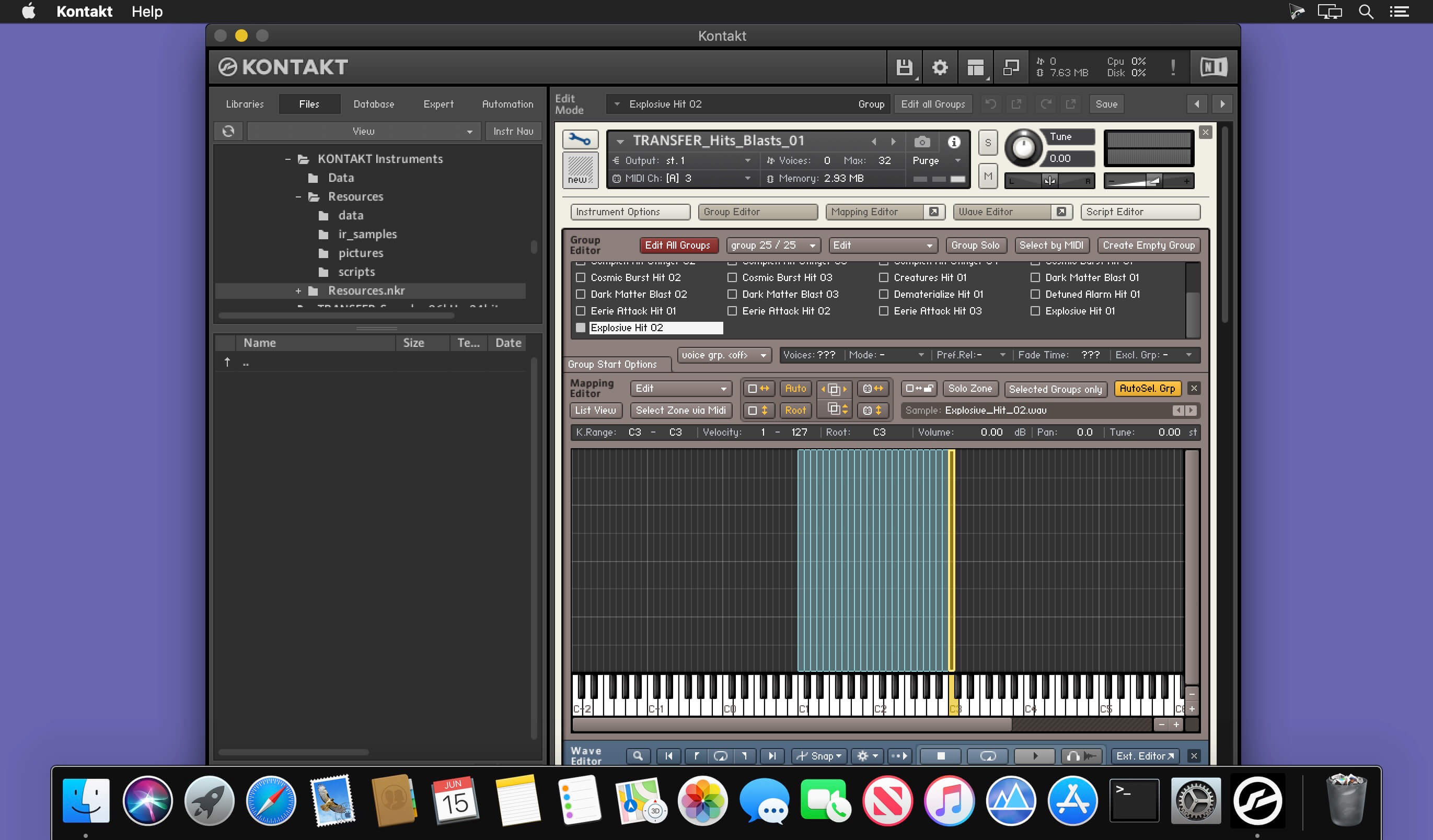The image size is (1433, 840).
Task: Refresh the Files browser view
Action: point(228,131)
